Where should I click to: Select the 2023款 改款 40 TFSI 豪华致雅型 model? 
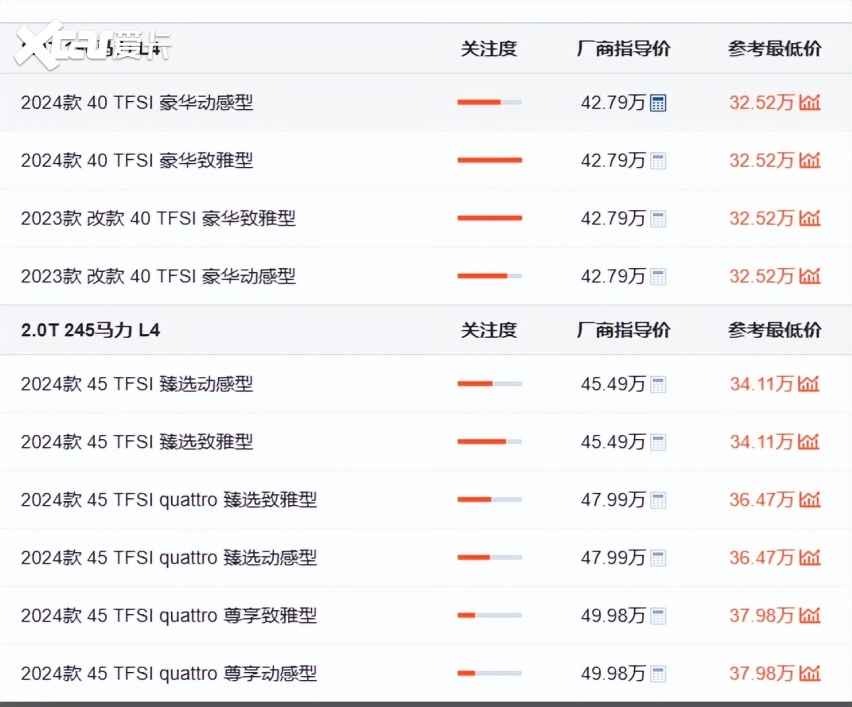tap(158, 219)
